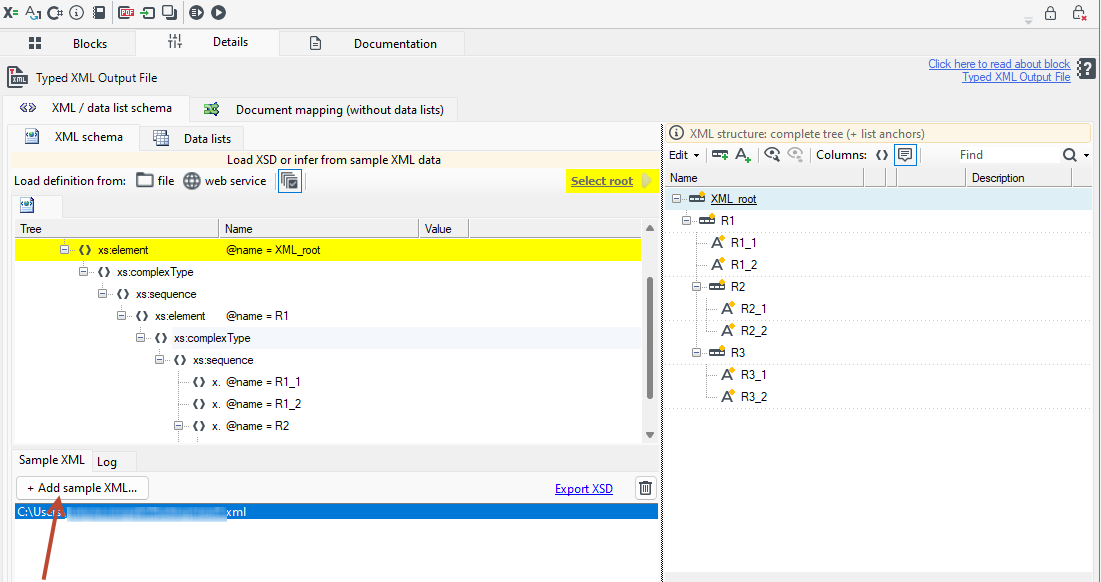Open 'Click here to read about block' link
1101x582 pixels.
999,64
